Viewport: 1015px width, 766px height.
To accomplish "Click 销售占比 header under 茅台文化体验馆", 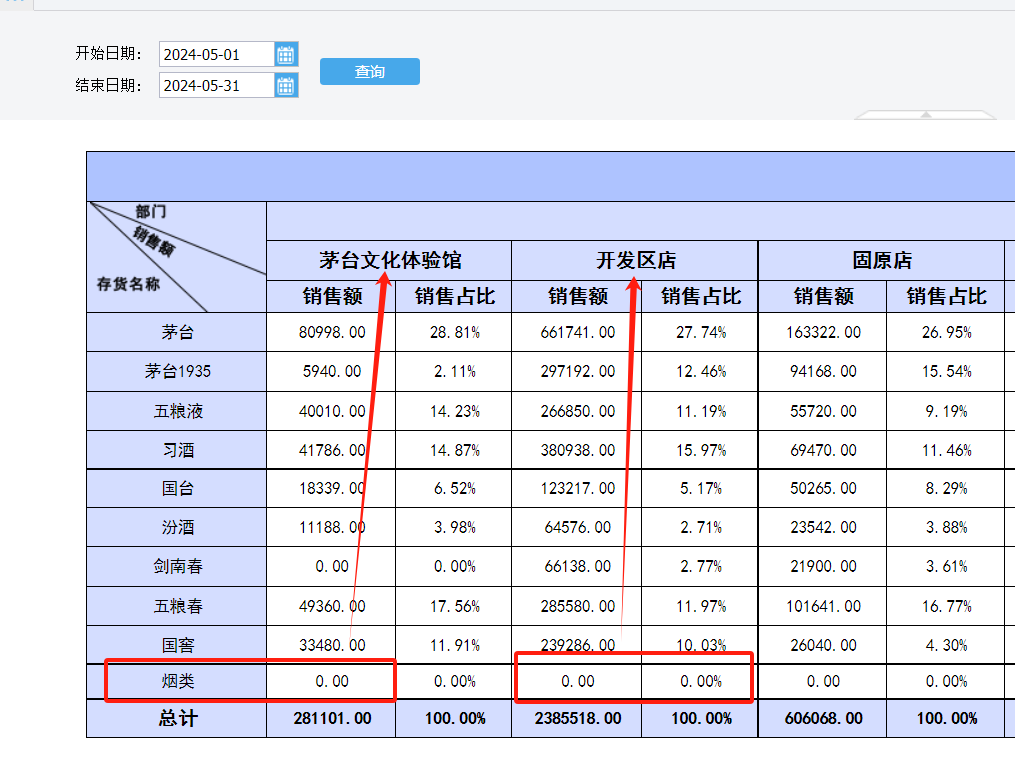I will click(454, 296).
